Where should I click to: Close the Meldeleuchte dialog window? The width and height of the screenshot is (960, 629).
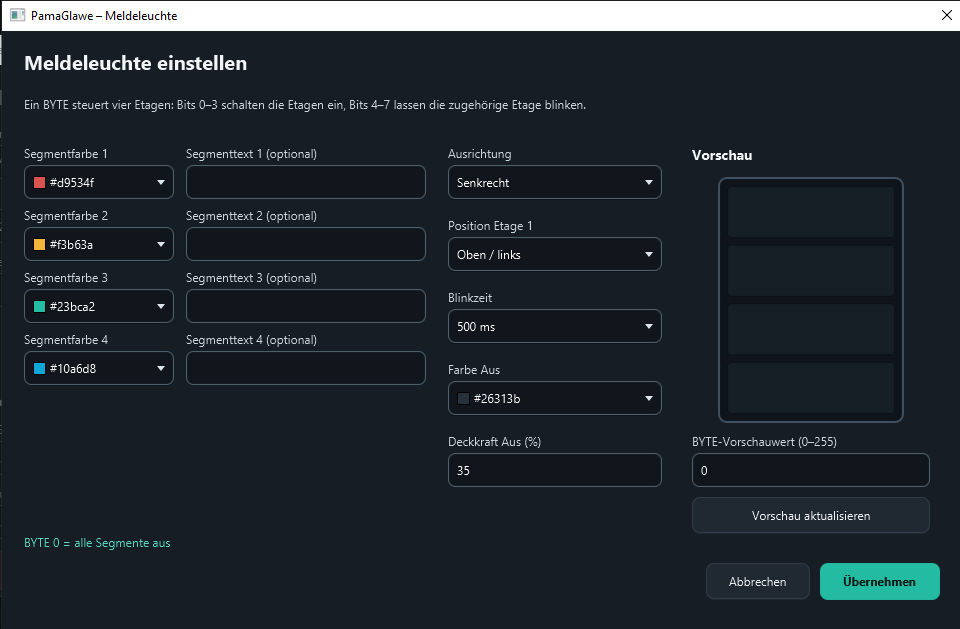tap(947, 15)
